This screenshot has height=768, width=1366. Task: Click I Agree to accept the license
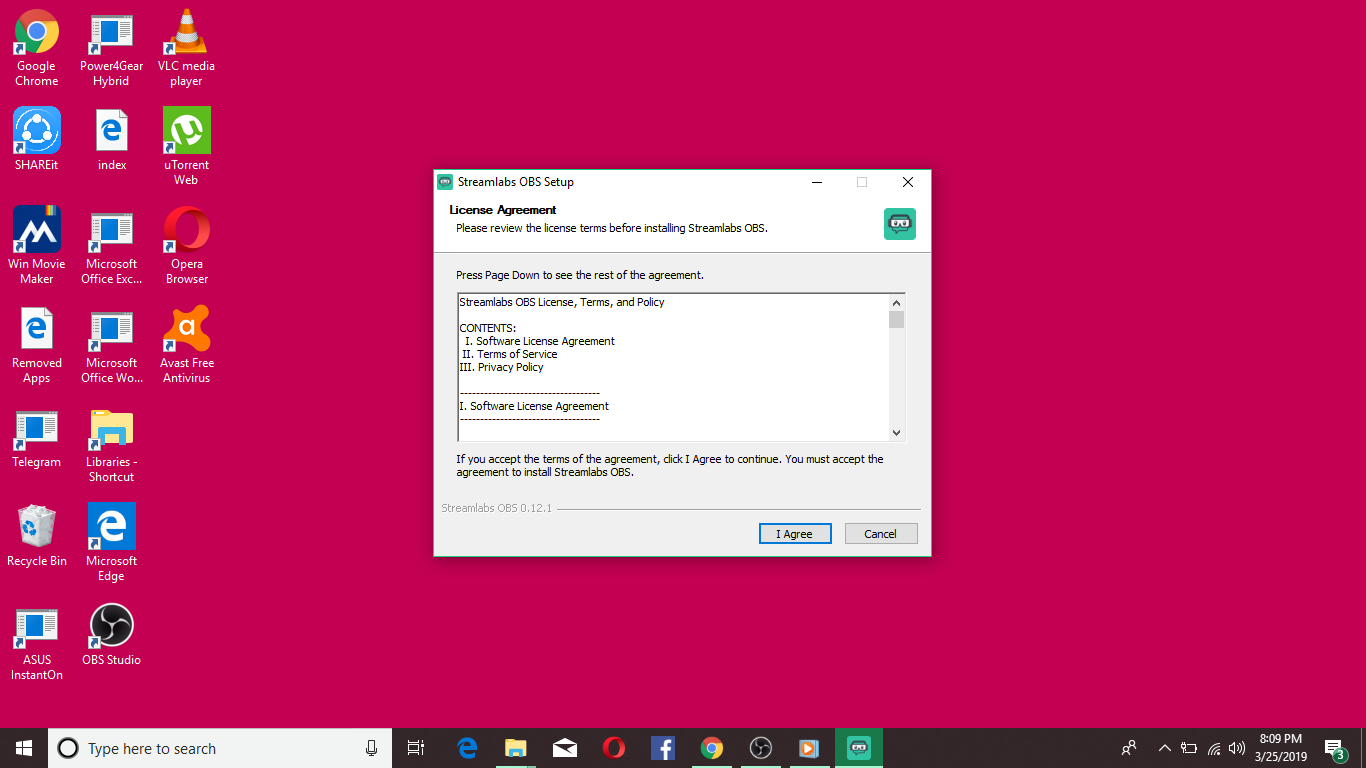coord(795,534)
